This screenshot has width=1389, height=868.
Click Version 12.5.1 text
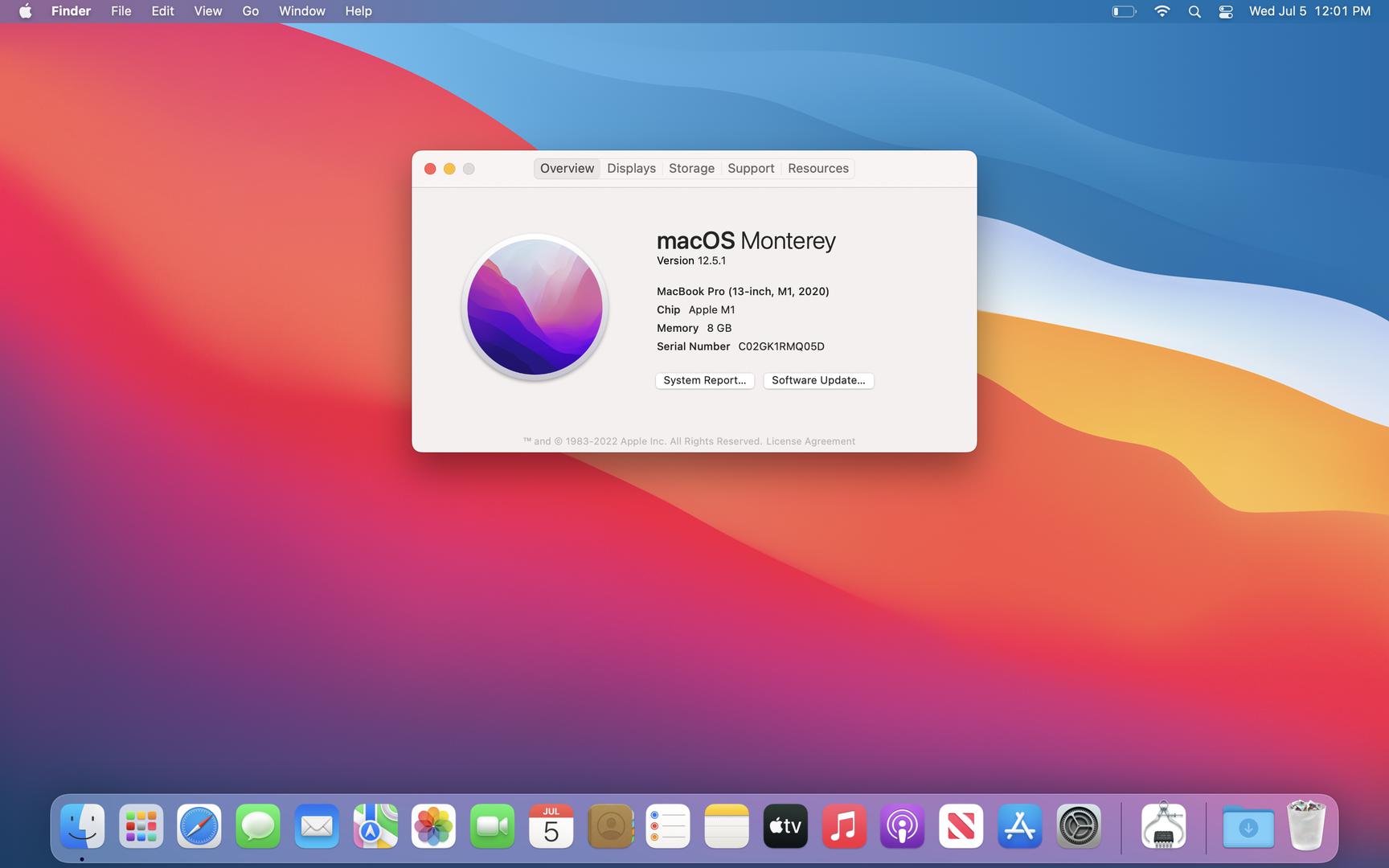tap(691, 260)
